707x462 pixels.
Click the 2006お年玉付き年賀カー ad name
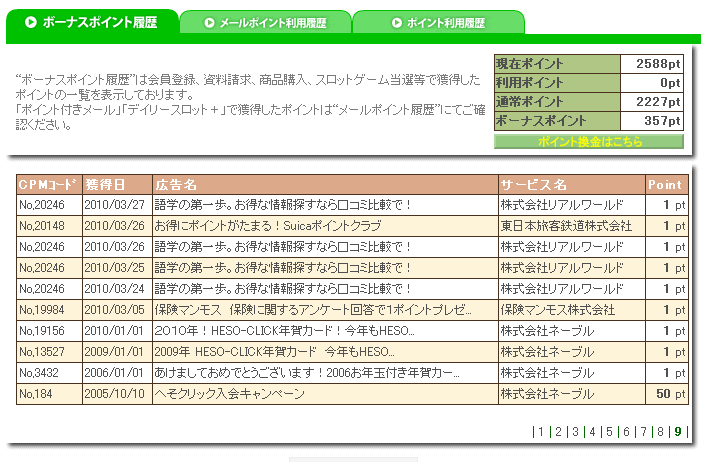click(x=307, y=373)
